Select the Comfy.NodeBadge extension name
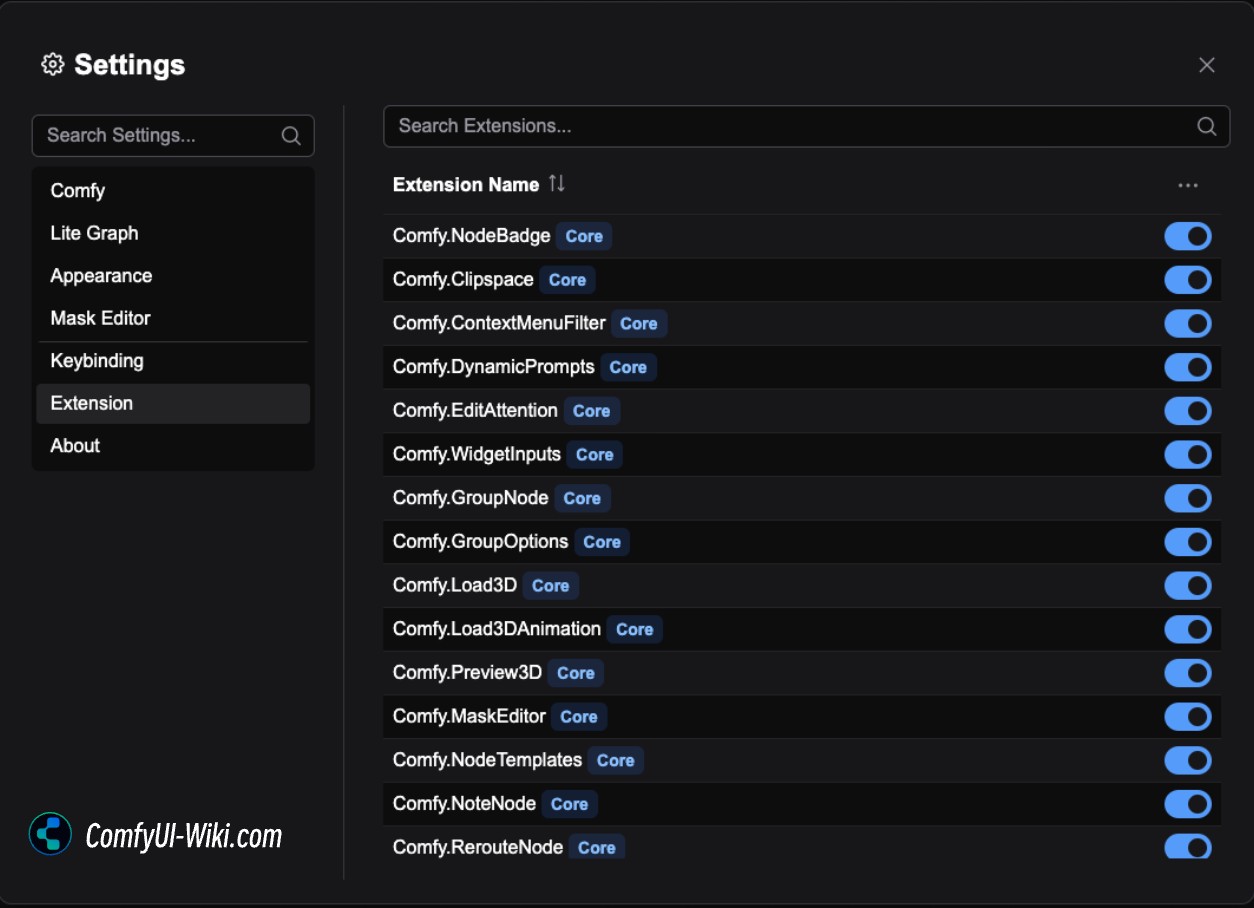The image size is (1254, 908). coord(472,236)
